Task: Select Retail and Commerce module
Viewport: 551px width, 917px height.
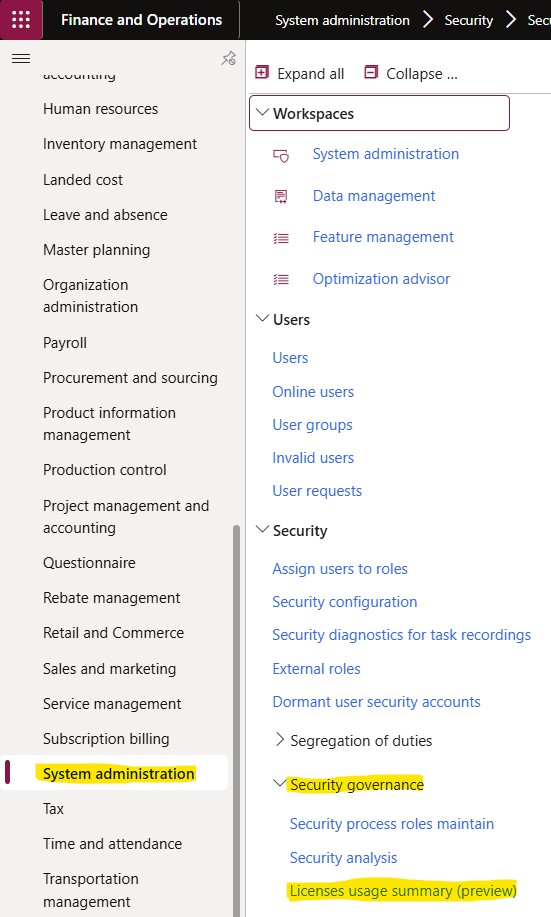Action: [x=113, y=633]
